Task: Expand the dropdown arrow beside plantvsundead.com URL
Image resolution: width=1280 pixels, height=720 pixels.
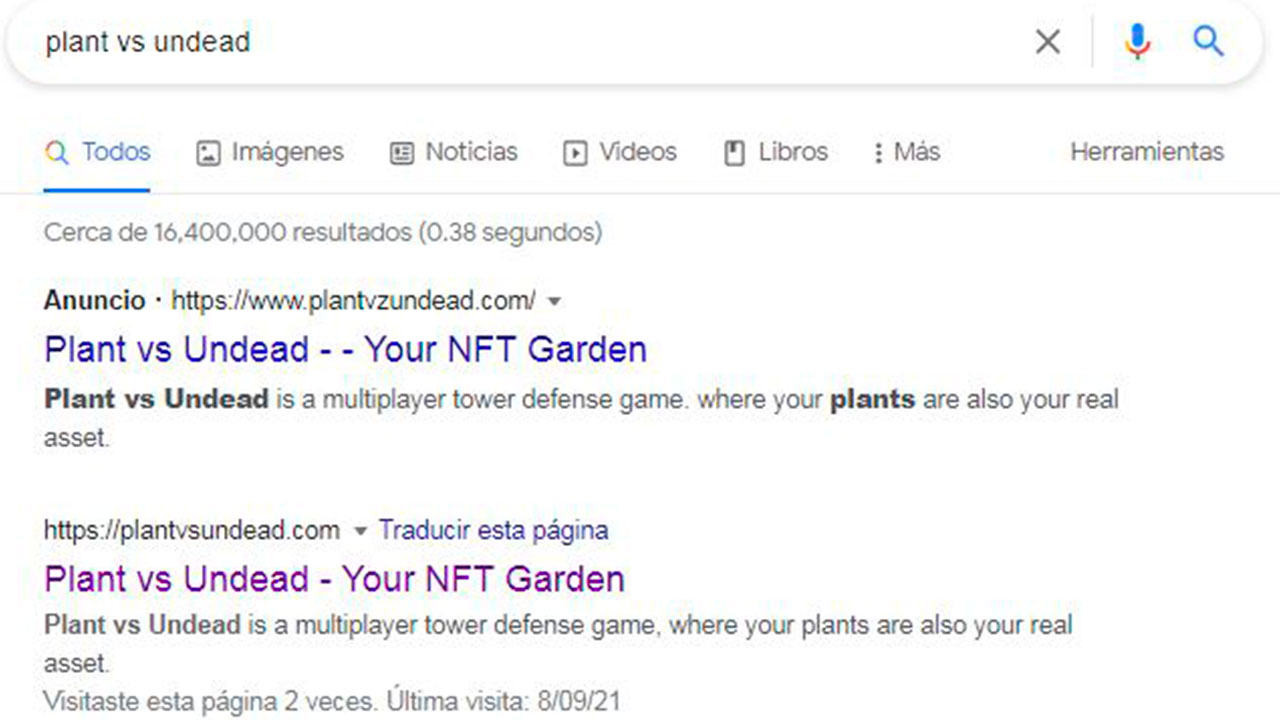Action: (x=360, y=531)
